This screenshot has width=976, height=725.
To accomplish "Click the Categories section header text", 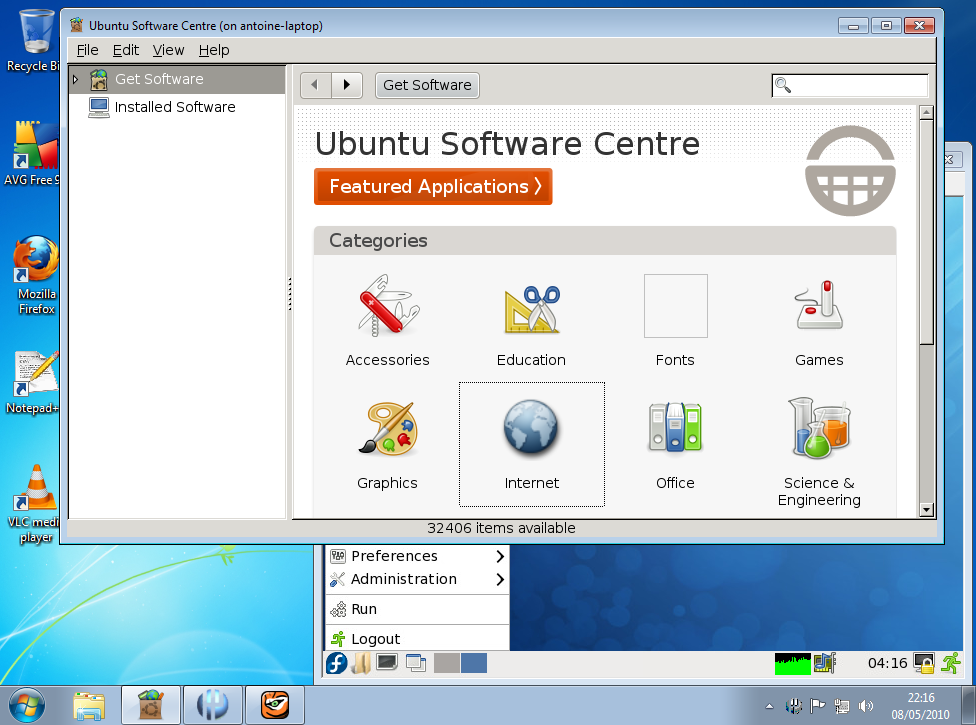I will [x=378, y=241].
